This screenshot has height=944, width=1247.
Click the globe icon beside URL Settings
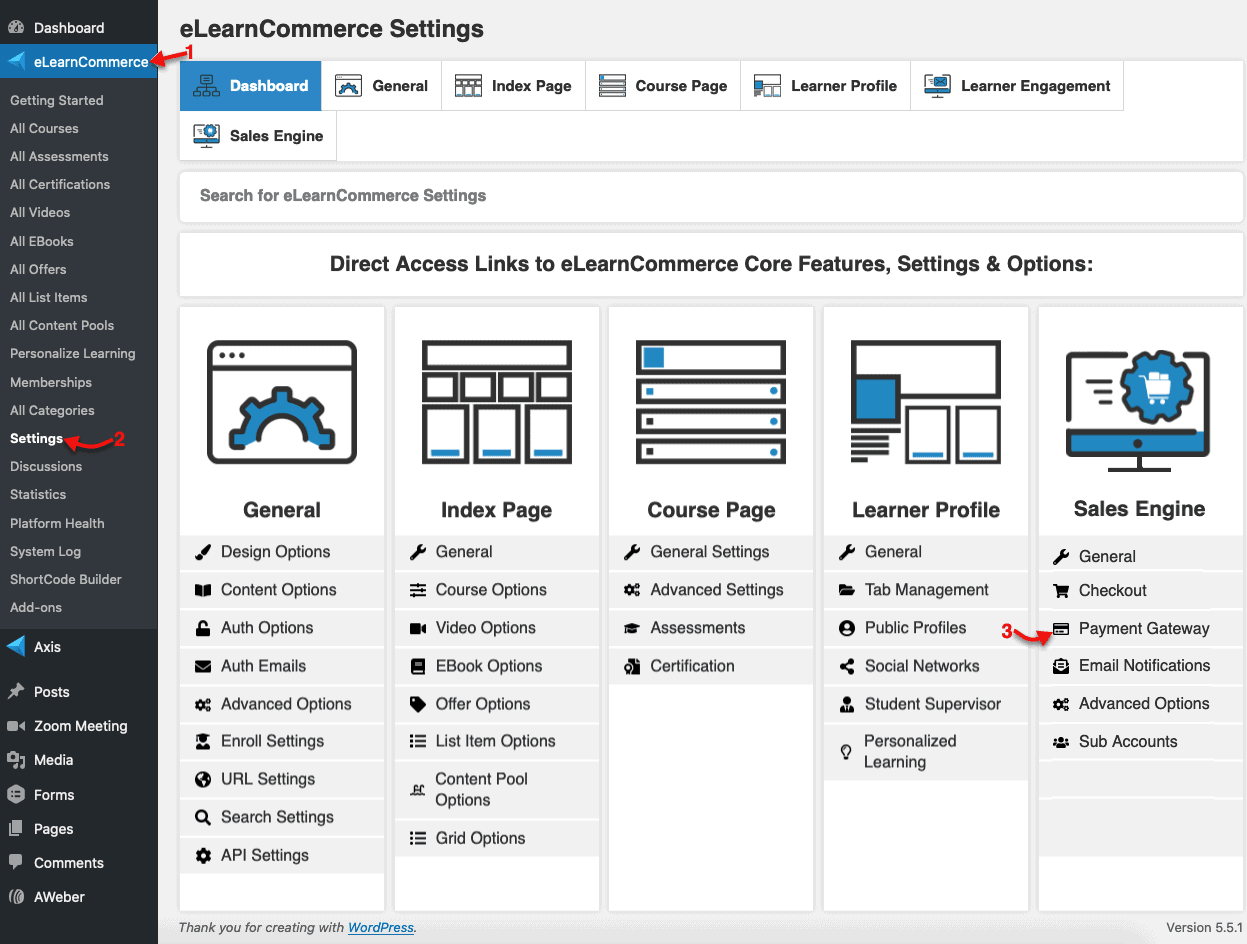click(x=203, y=779)
